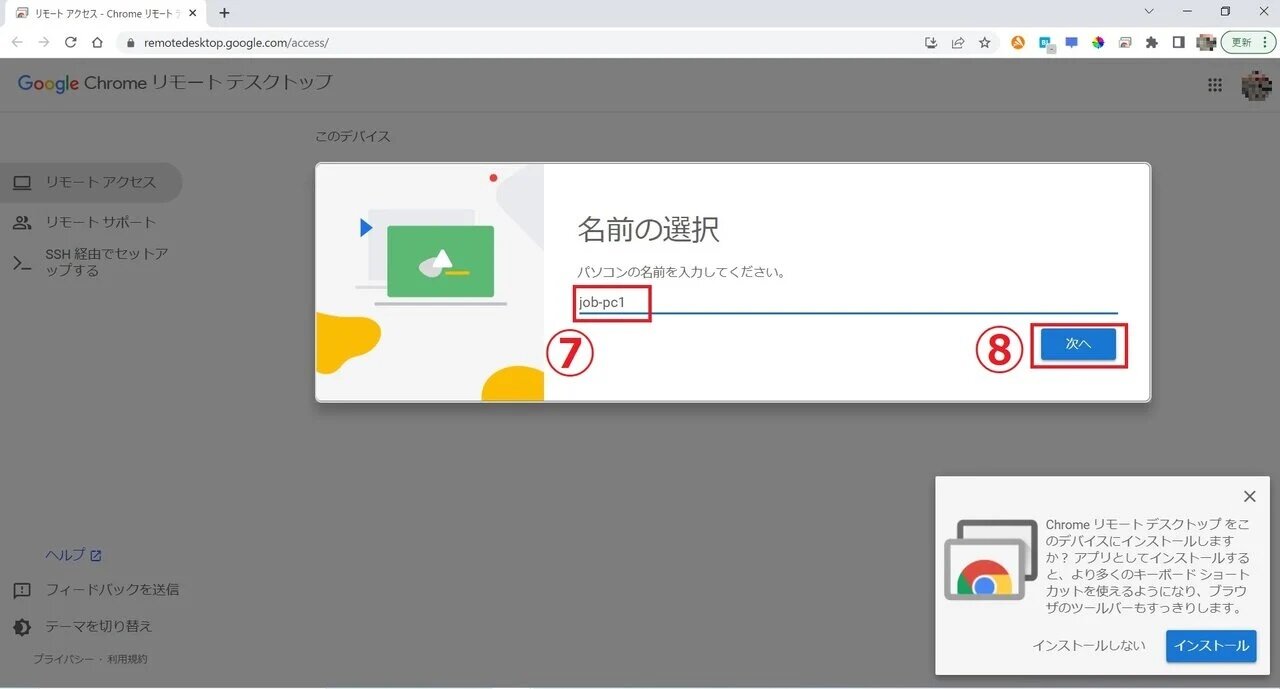This screenshot has width=1280, height=689.
Task: Open the ヘルプ link
Action: click(73, 555)
